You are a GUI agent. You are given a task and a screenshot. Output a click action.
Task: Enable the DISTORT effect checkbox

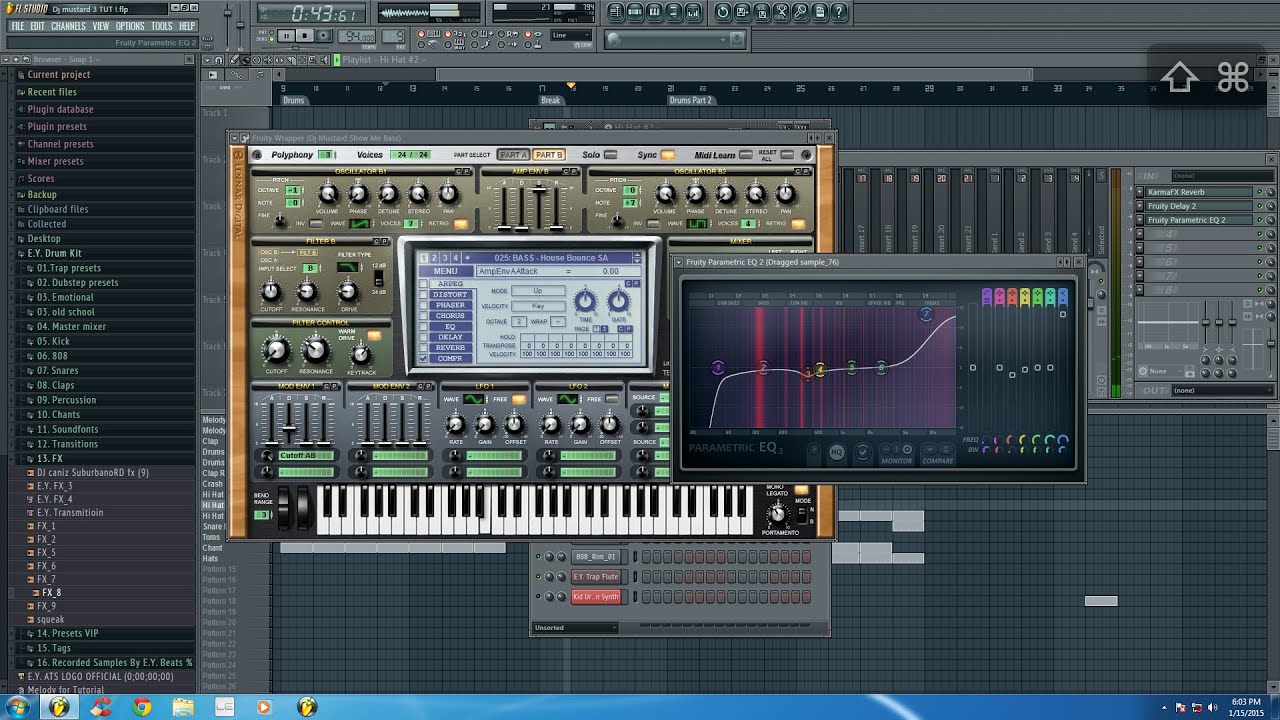423,295
